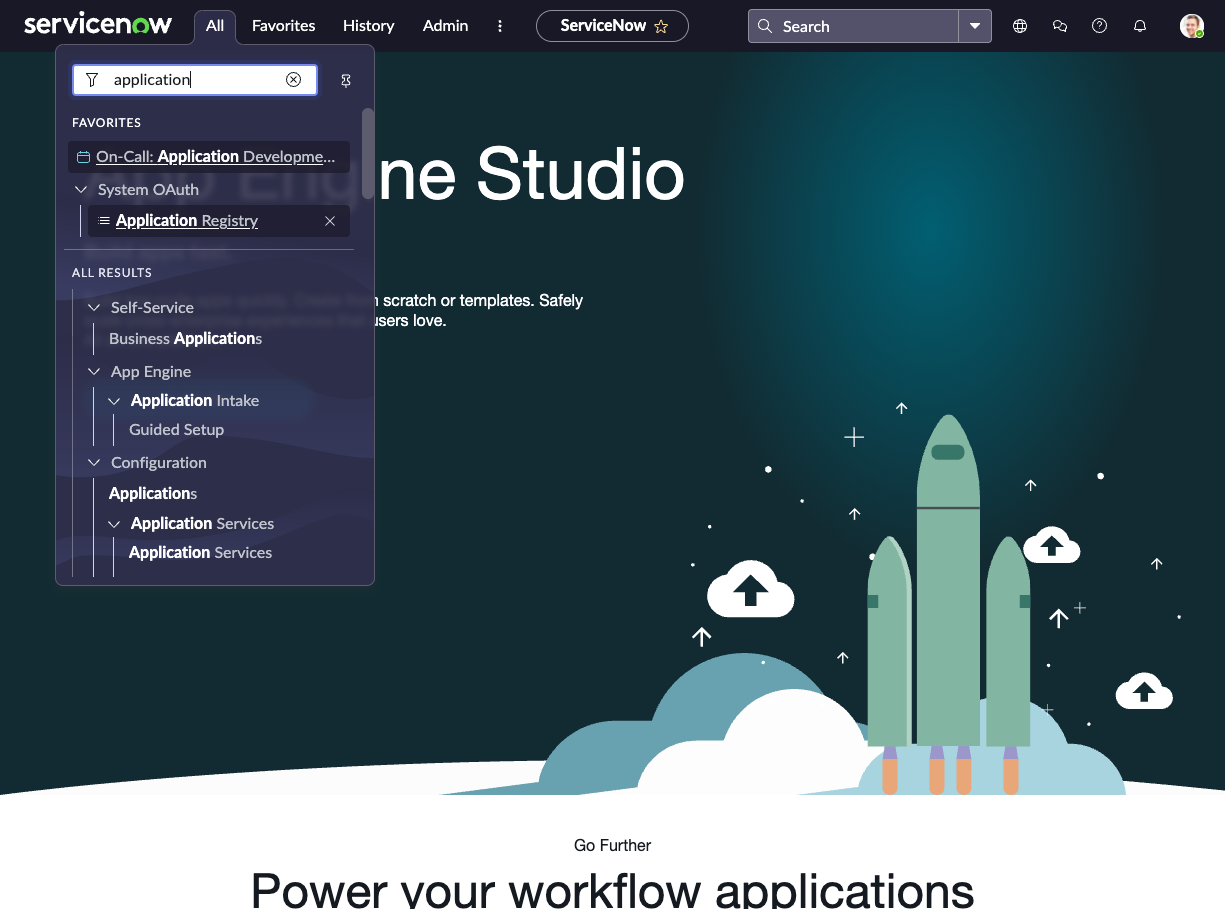Open the Business Applications module
The width and height of the screenshot is (1225, 909).
click(x=185, y=339)
